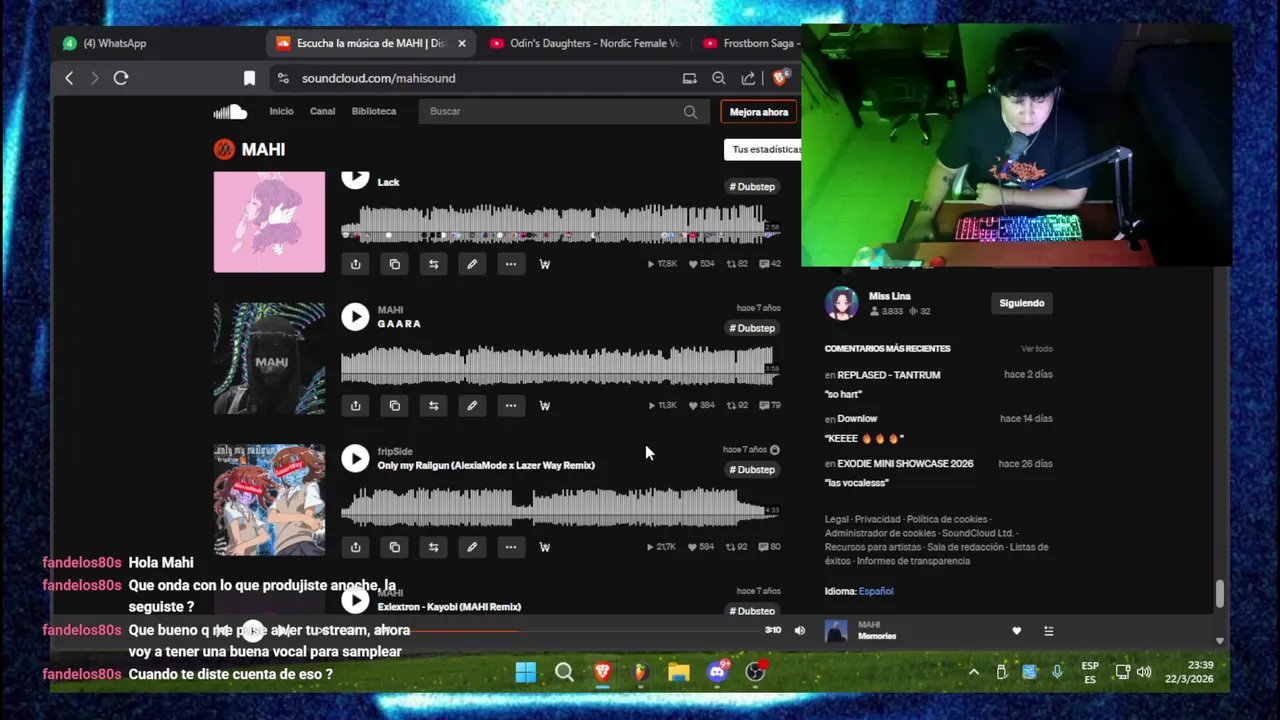
Task: Click the Mejora ahora button
Action: point(758,112)
